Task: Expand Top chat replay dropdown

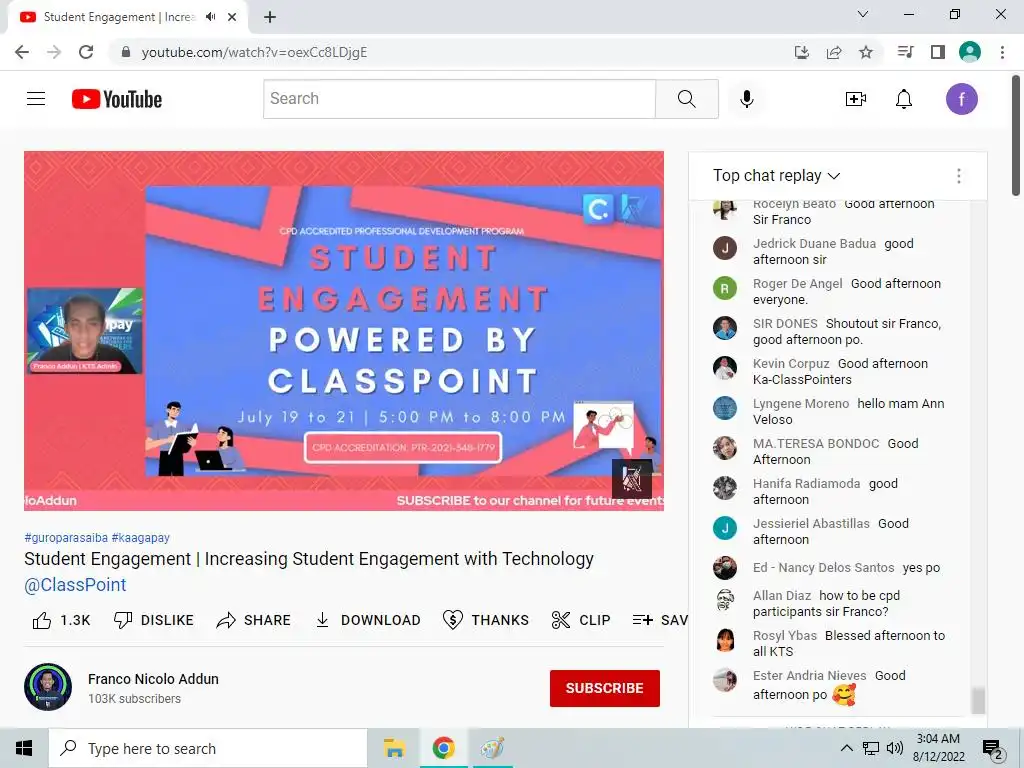Action: 776,176
